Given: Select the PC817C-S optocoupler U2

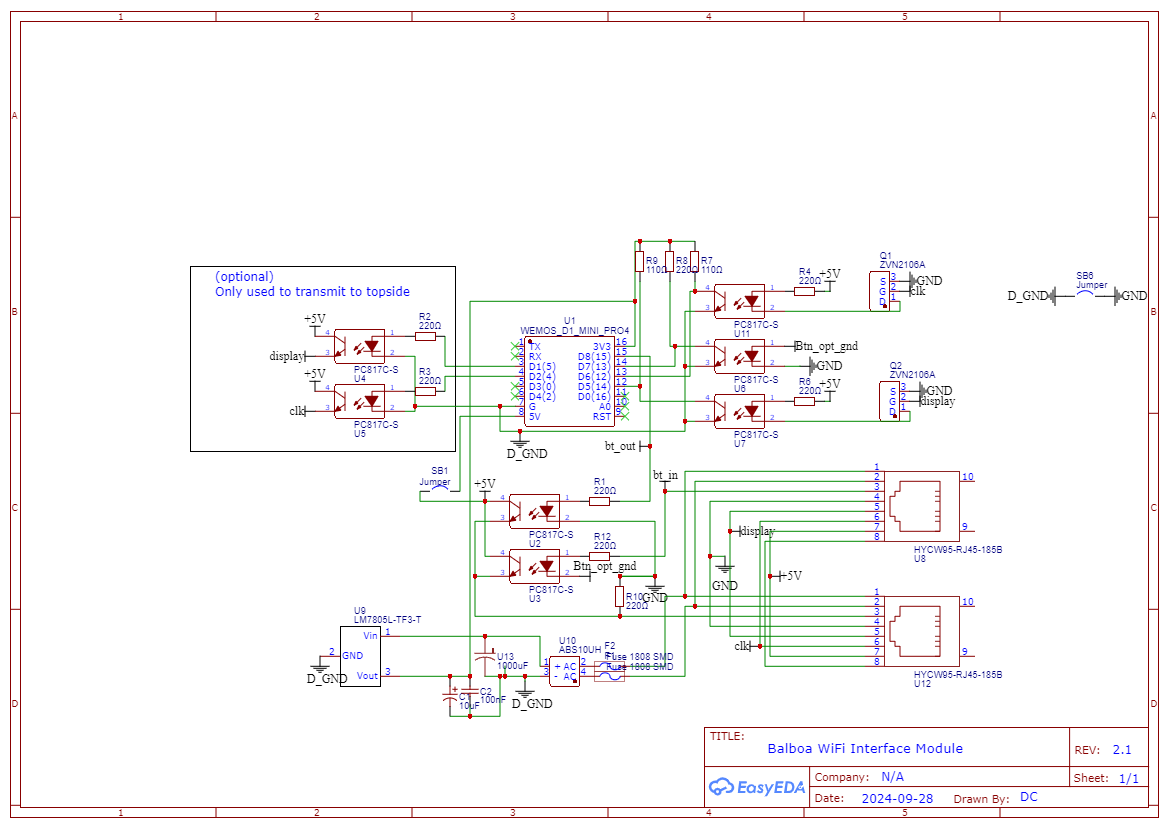Looking at the screenshot, I should click(534, 510).
